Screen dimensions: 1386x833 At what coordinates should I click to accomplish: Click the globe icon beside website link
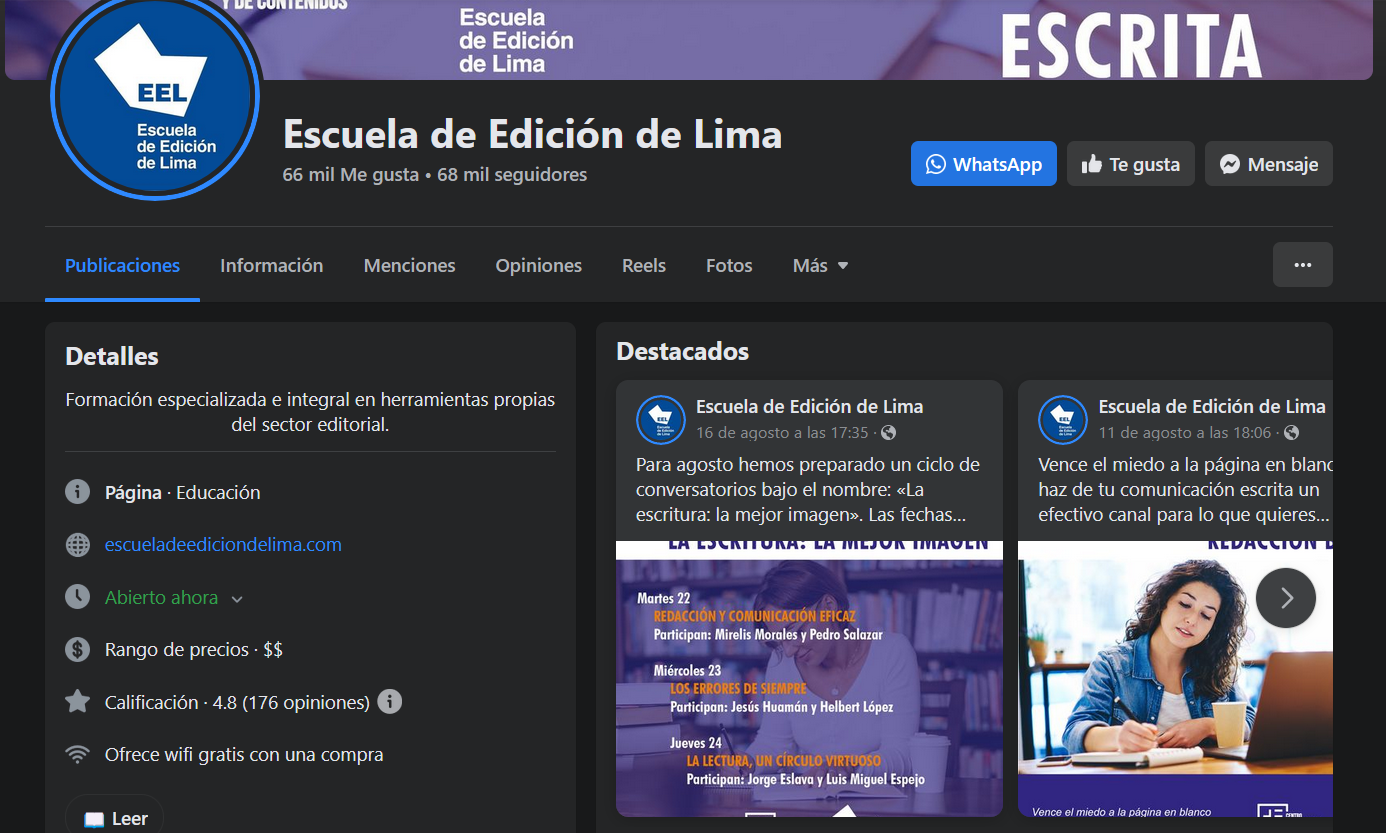pos(77,545)
